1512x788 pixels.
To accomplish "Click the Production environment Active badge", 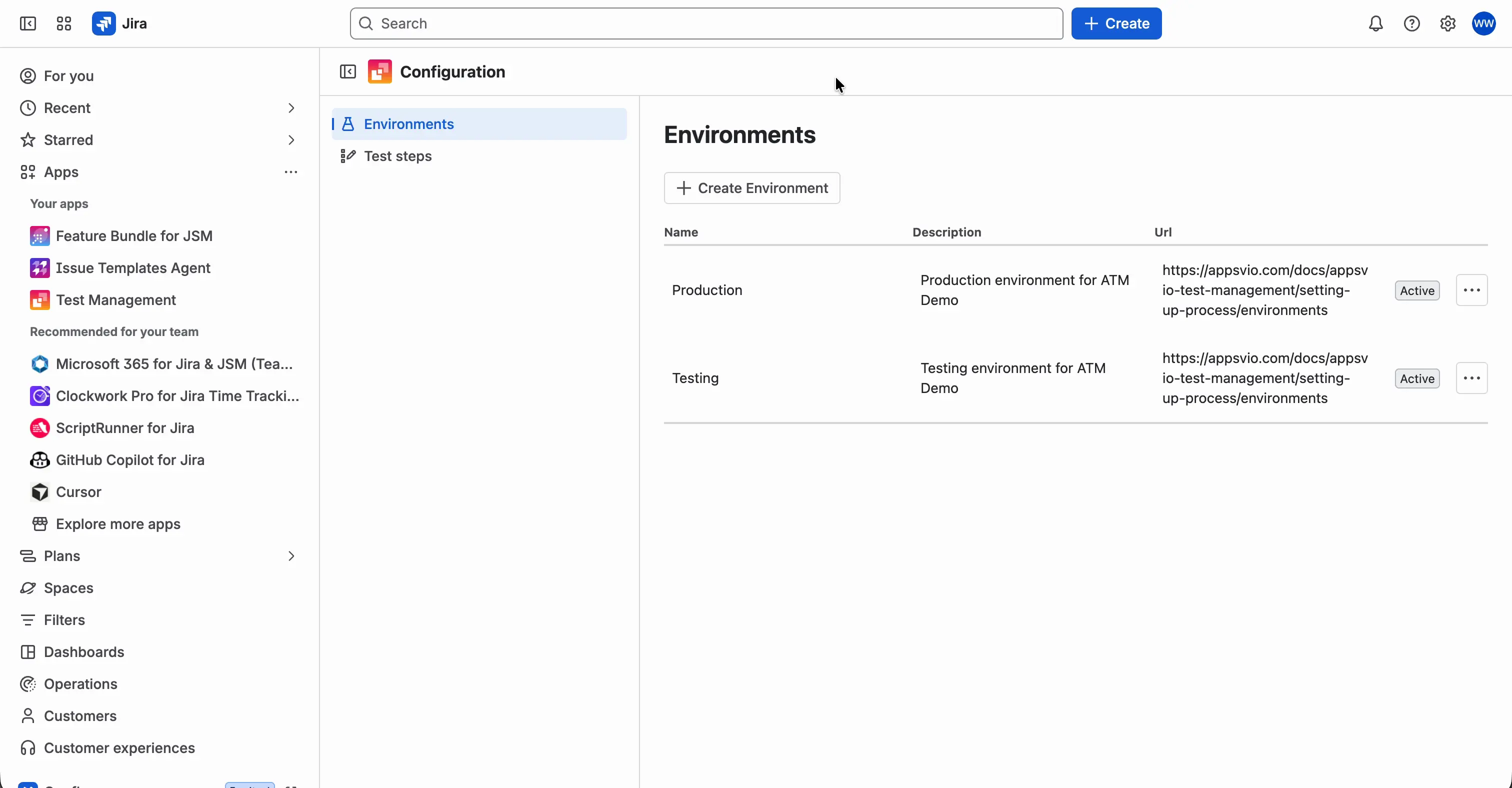I will tap(1417, 290).
